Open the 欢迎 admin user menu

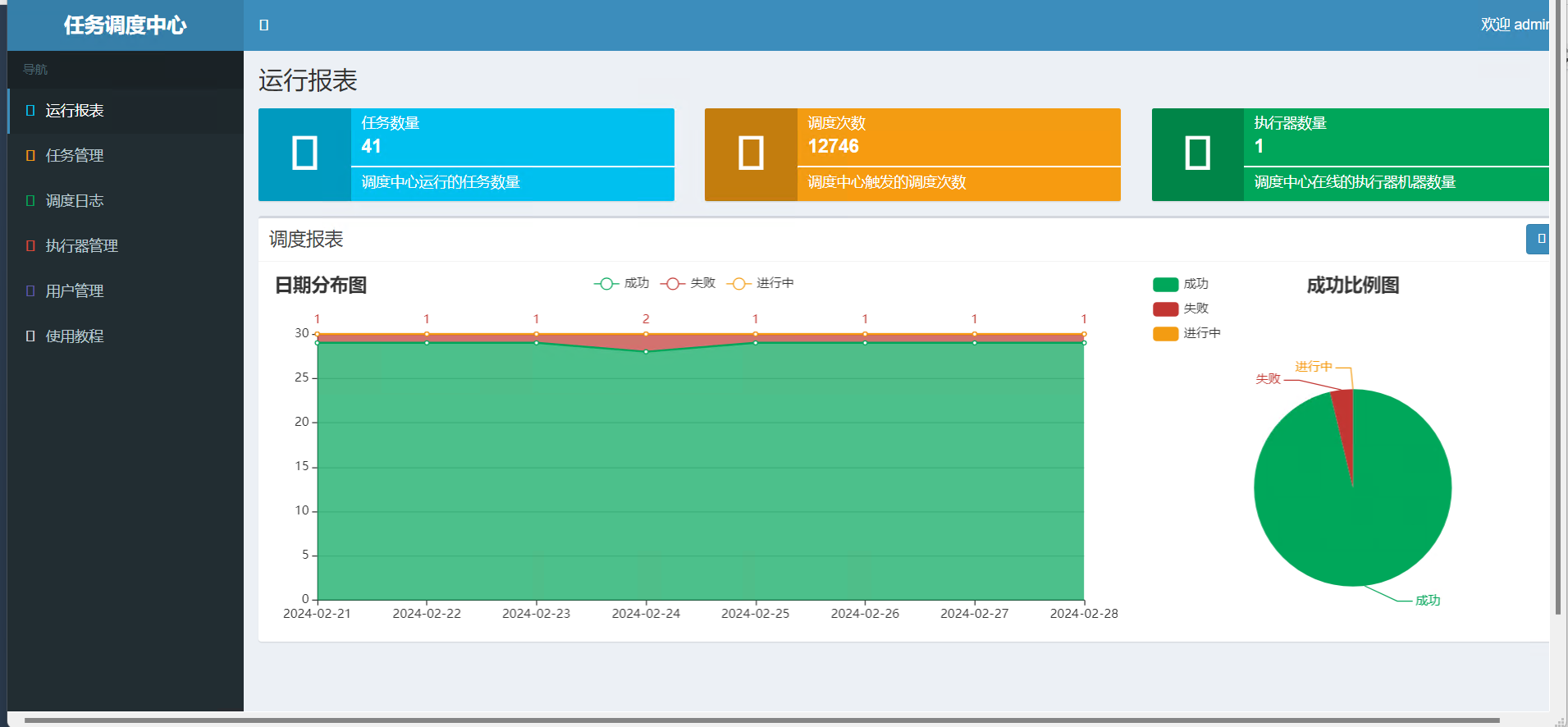pos(1515,25)
